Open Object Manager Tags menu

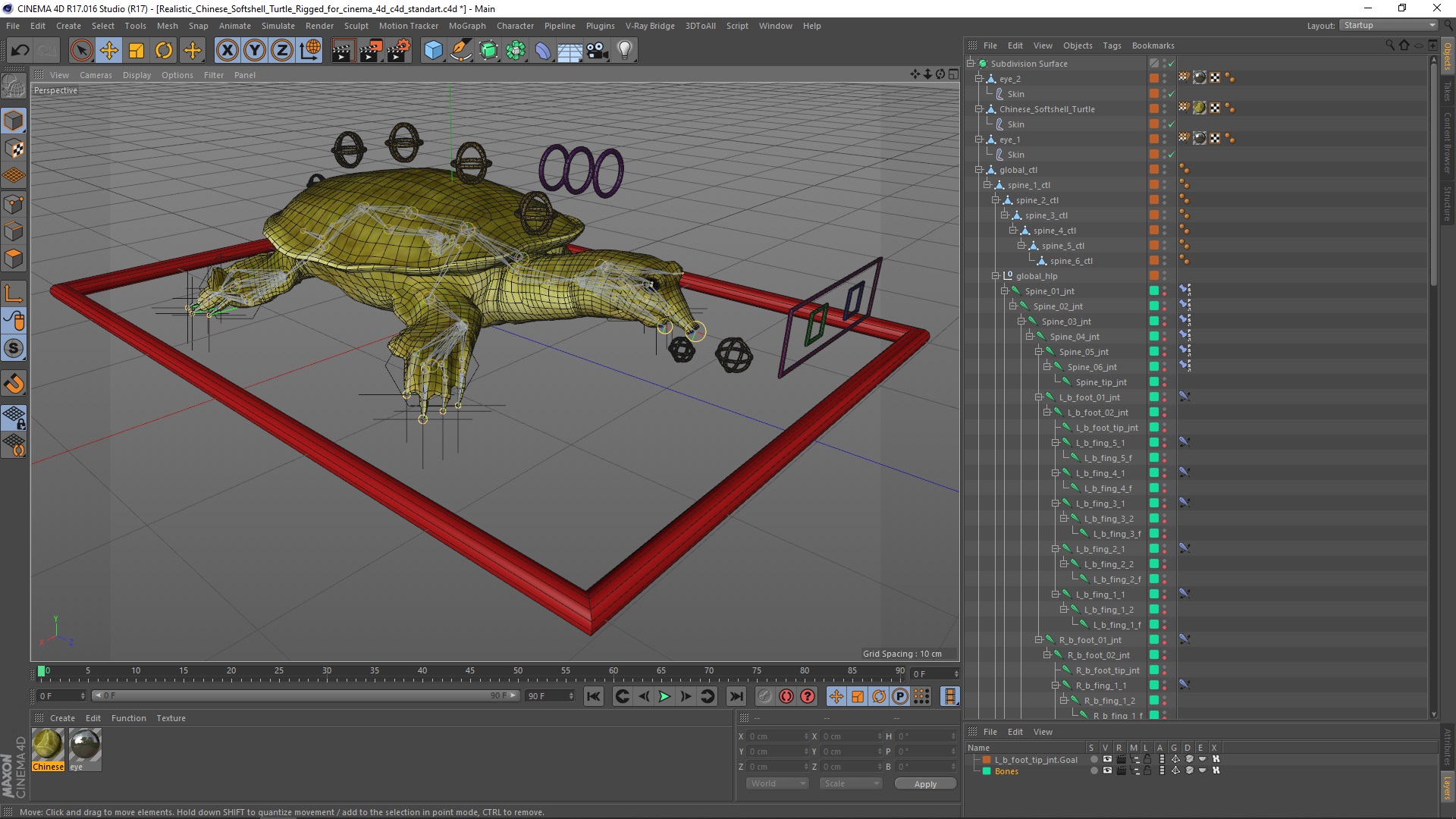[x=1112, y=45]
